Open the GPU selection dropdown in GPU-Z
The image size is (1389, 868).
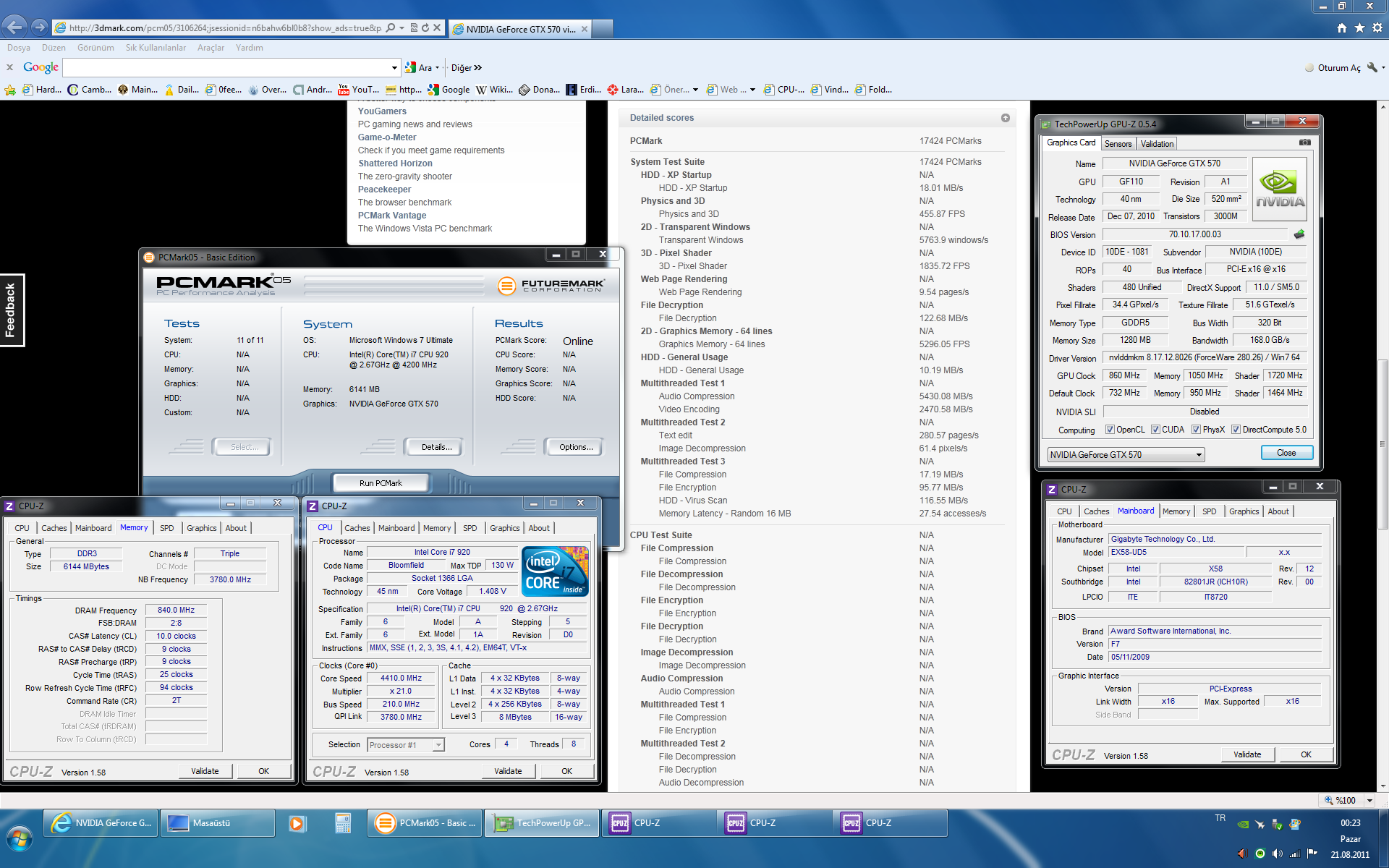1126,455
